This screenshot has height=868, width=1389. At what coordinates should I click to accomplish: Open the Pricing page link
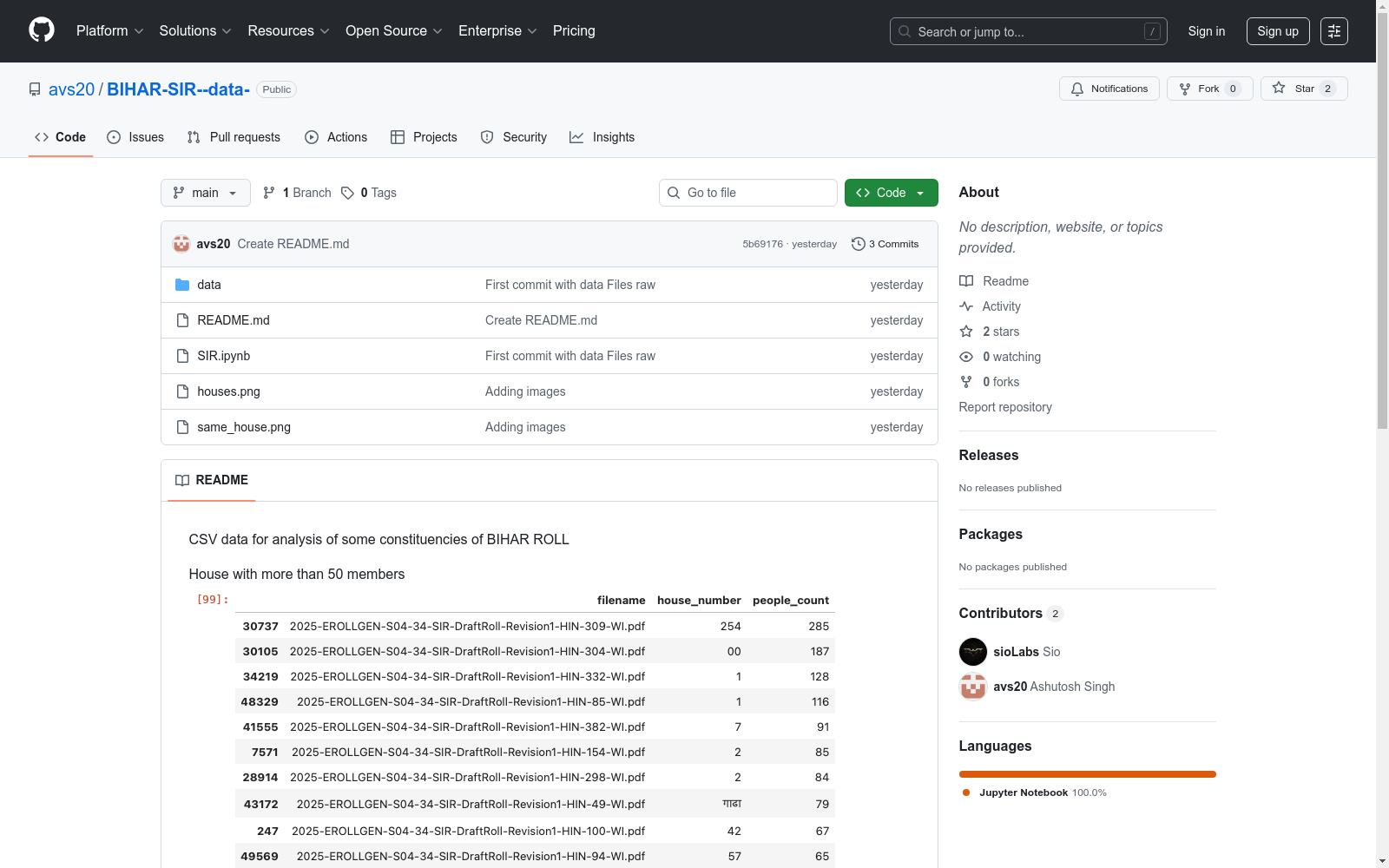pos(574,31)
